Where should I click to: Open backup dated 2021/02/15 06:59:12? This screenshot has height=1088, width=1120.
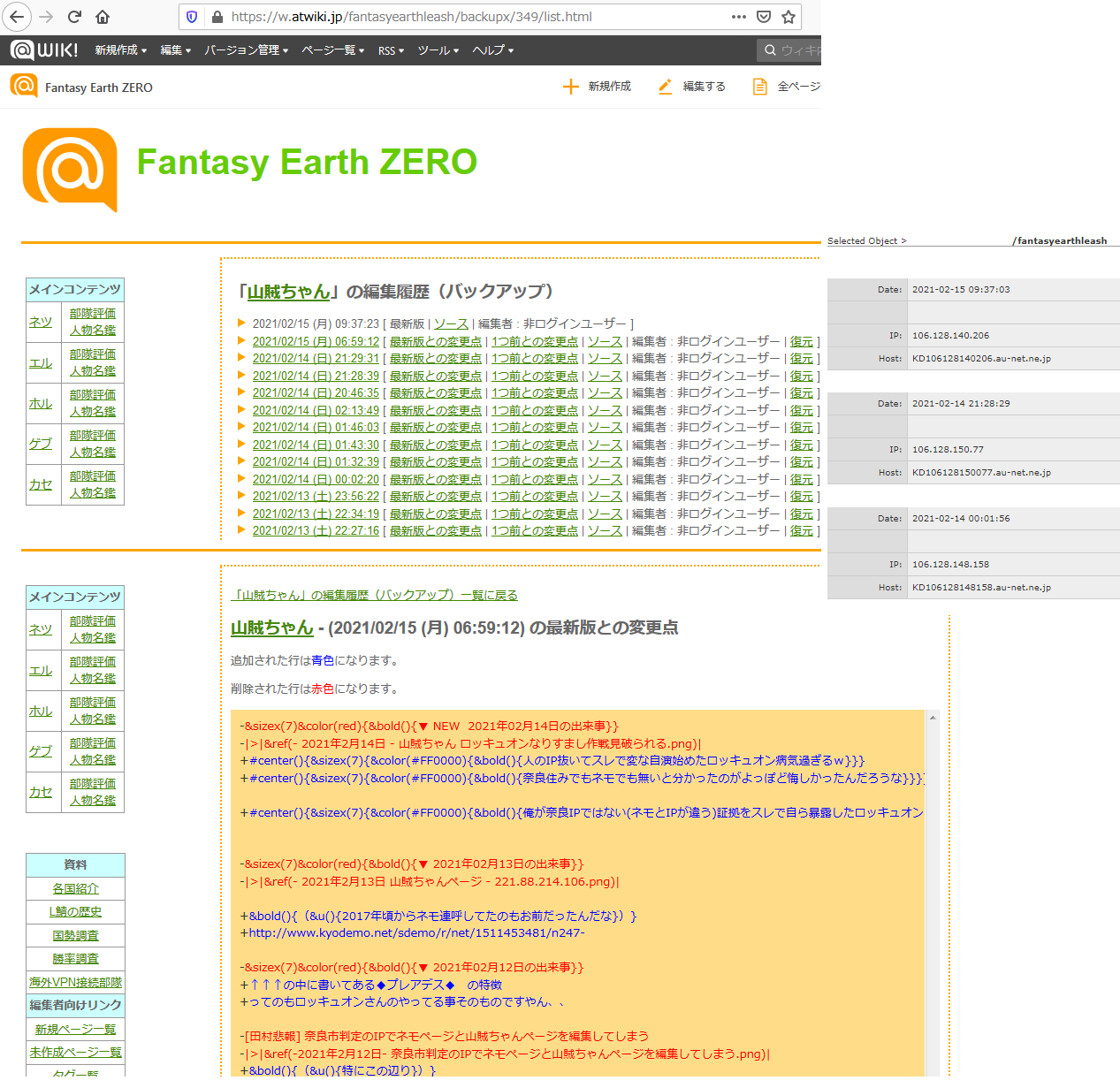316,342
